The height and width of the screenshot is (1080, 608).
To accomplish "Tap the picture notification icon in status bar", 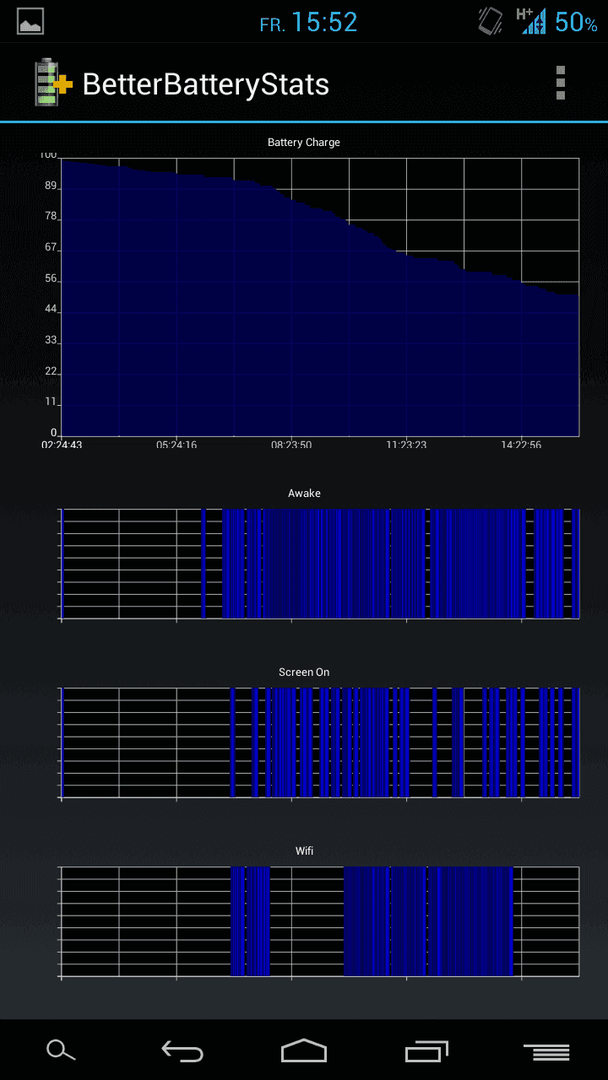I will coord(31,22).
